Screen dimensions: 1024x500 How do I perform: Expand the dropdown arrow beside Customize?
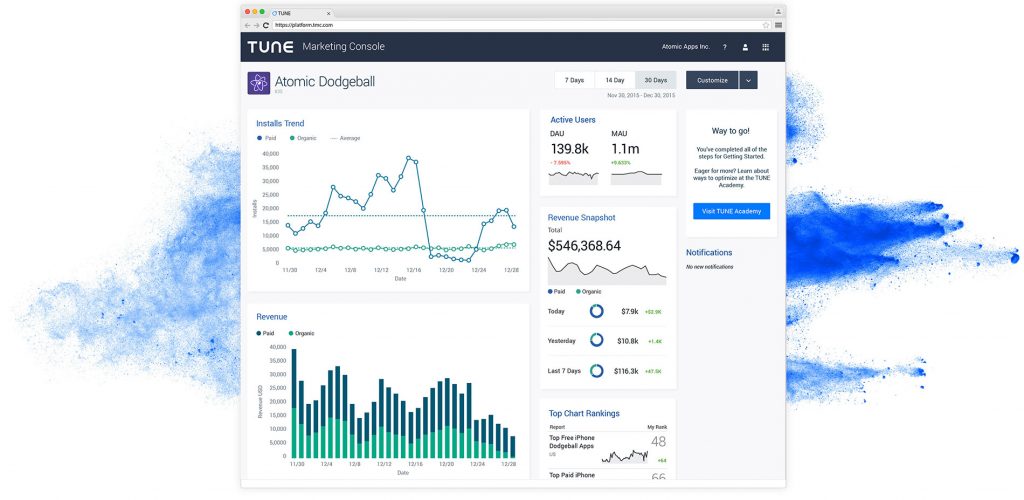749,80
